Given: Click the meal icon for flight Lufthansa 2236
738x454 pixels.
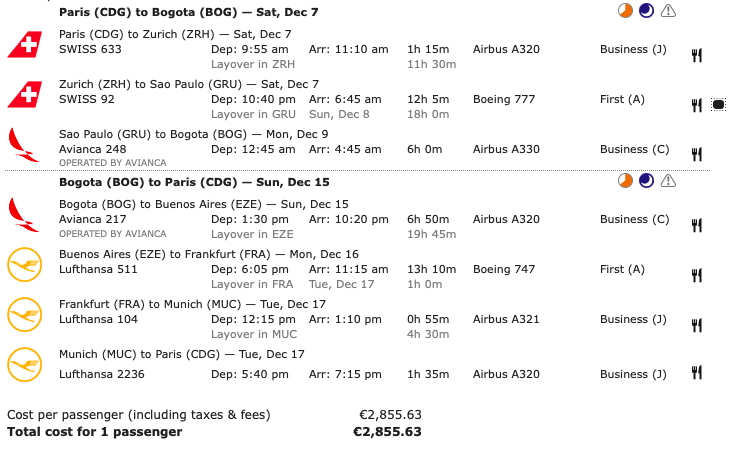Looking at the screenshot, I should 696,373.
